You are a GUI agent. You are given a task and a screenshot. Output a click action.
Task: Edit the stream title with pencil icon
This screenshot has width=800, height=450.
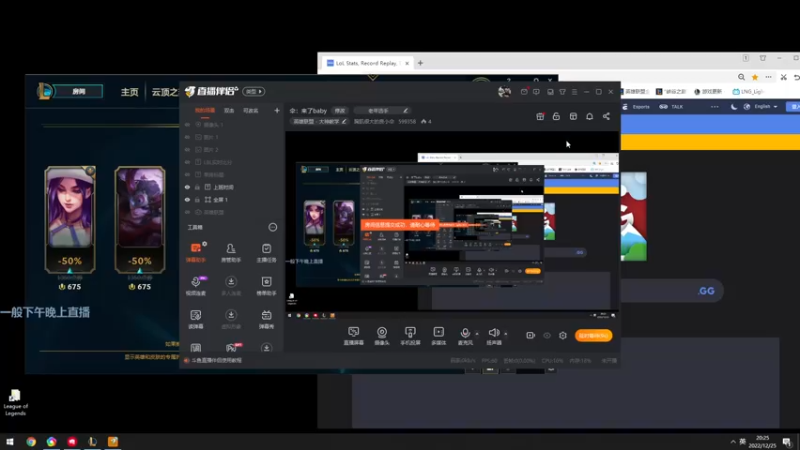[405, 111]
